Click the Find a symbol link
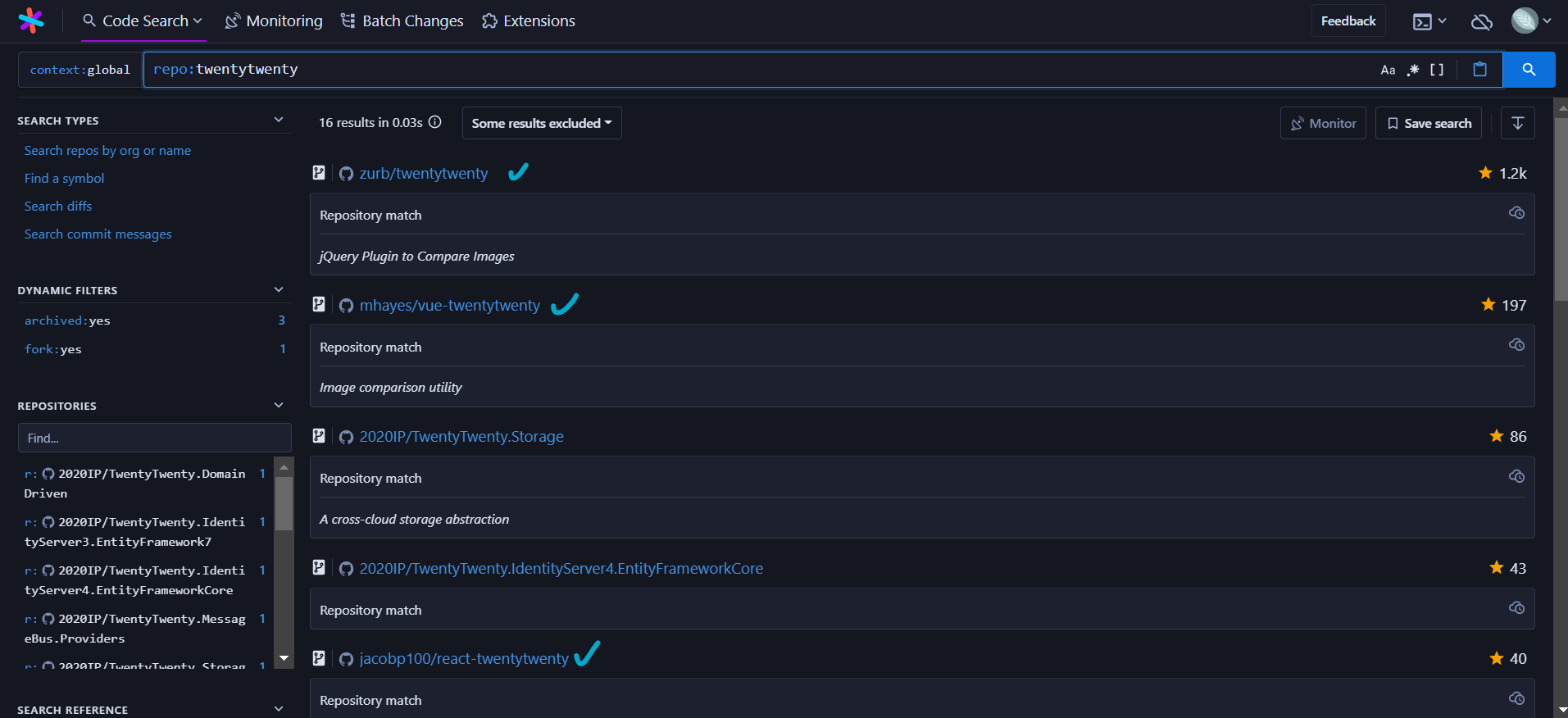The image size is (1568, 718). click(65, 179)
